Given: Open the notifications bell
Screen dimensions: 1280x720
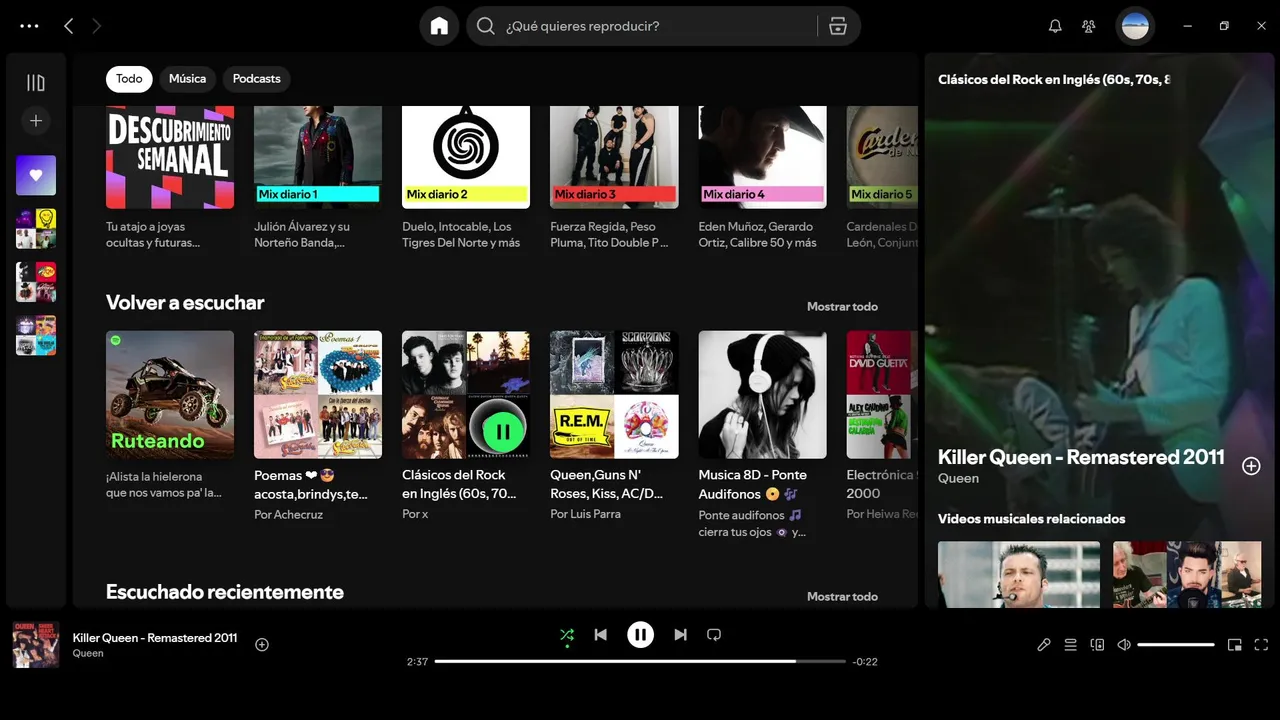Looking at the screenshot, I should coord(1055,26).
